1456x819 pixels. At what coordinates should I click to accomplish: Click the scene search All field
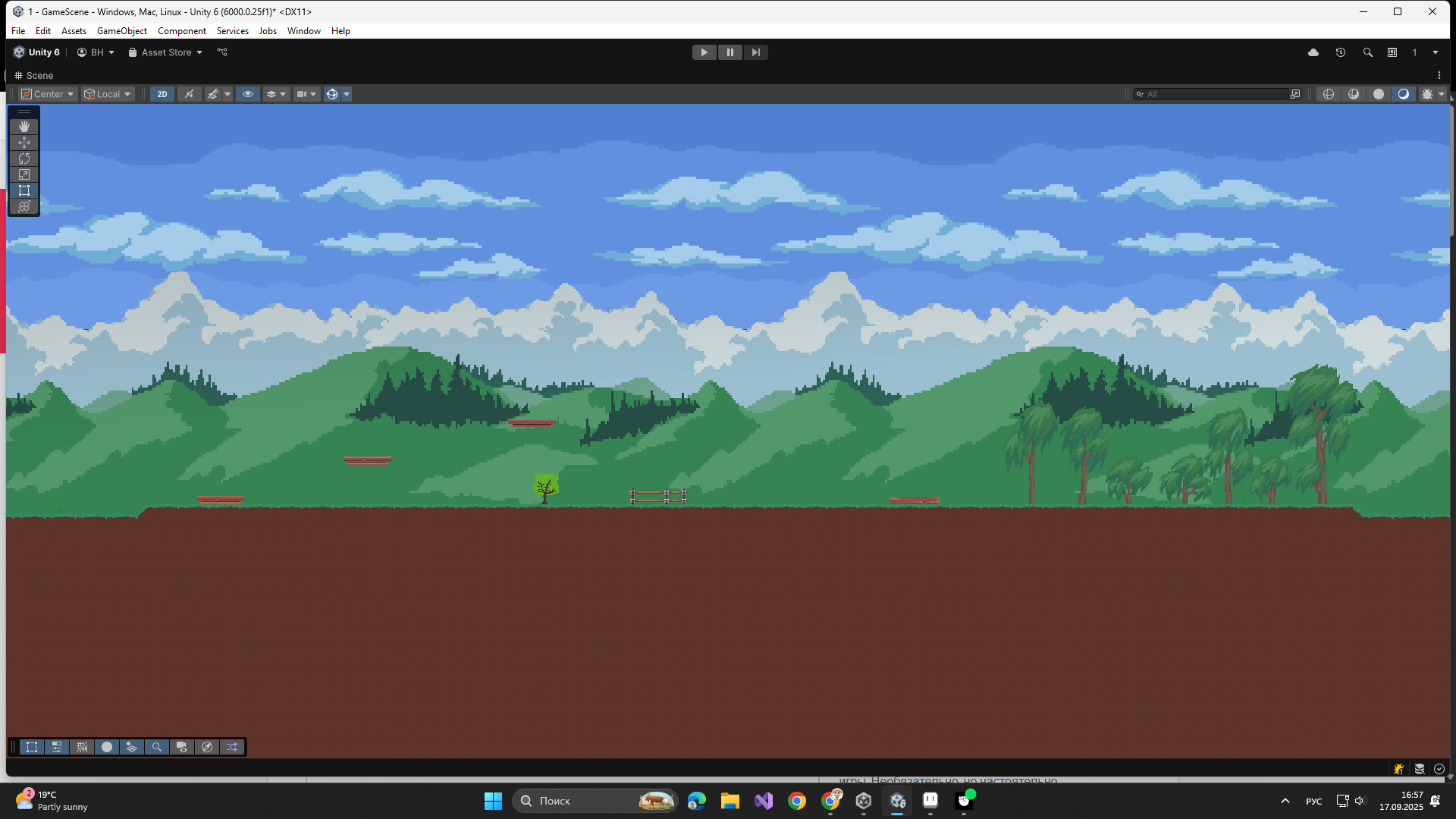tap(1210, 94)
